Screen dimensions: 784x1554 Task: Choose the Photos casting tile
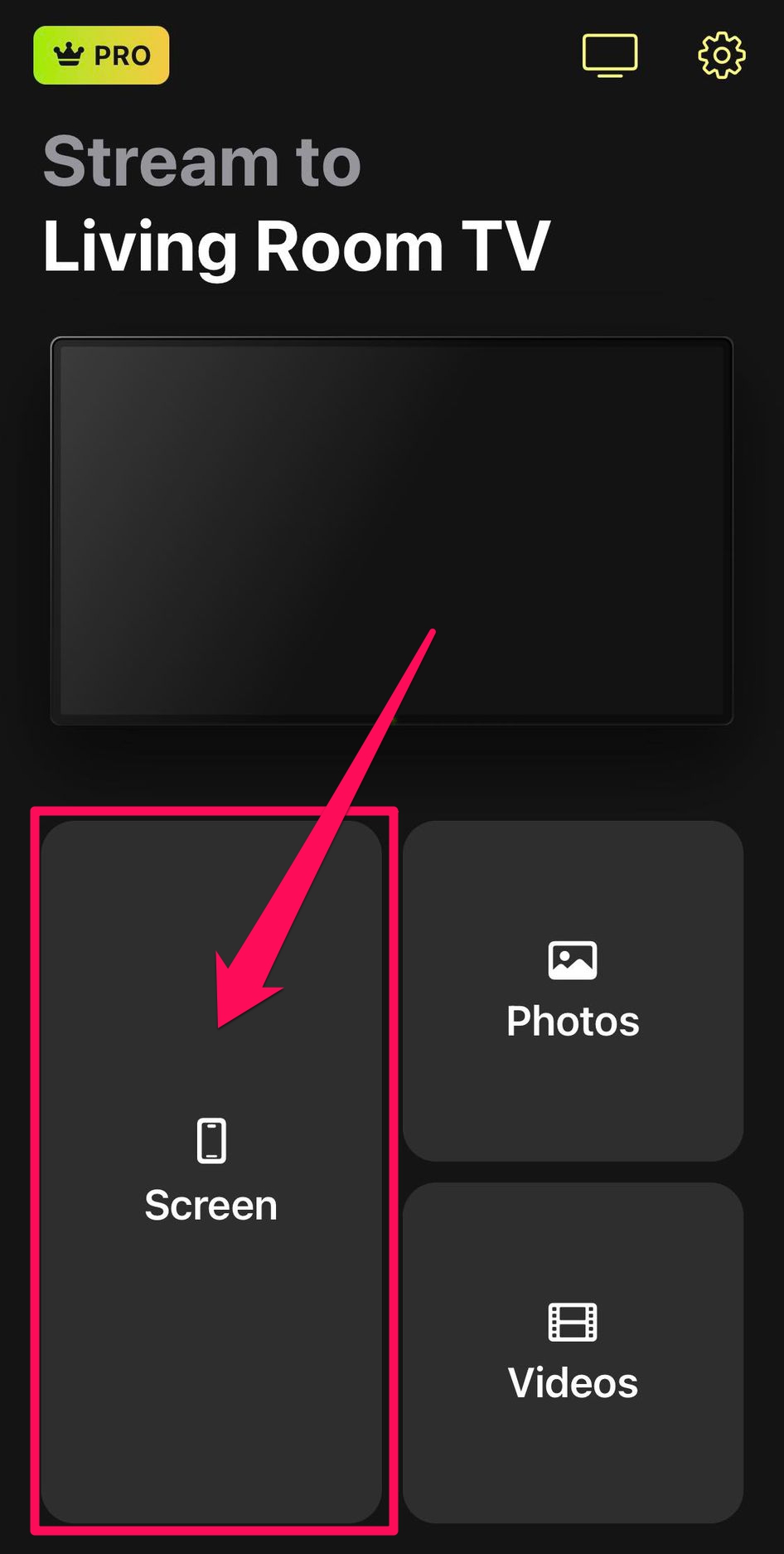573,991
